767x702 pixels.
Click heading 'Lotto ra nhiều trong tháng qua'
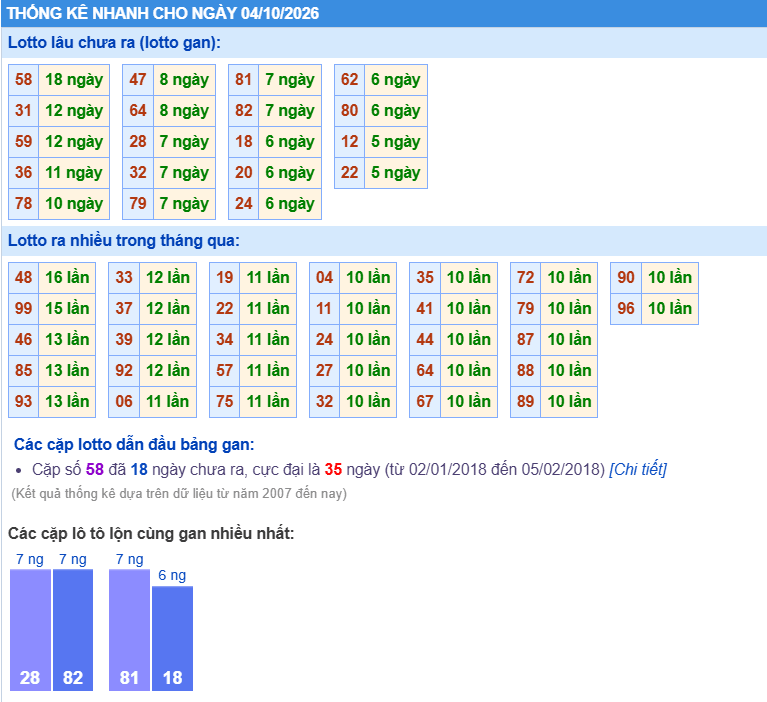[x=124, y=241]
